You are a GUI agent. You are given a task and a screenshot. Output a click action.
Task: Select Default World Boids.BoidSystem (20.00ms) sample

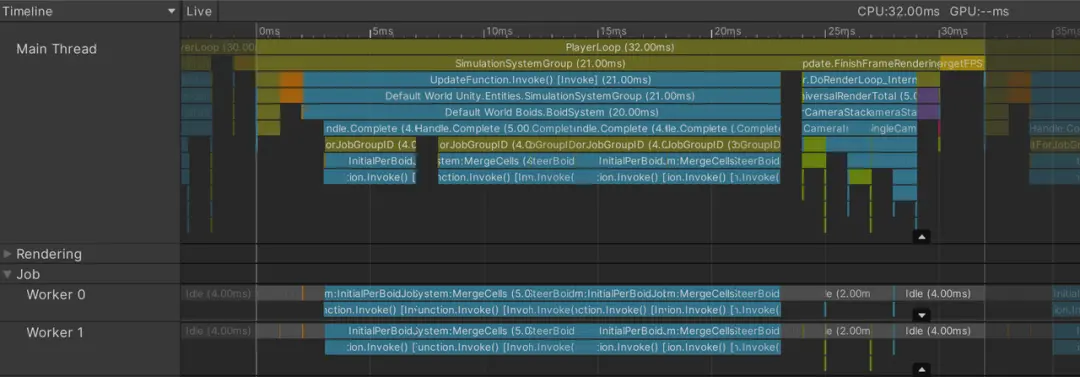pos(541,112)
